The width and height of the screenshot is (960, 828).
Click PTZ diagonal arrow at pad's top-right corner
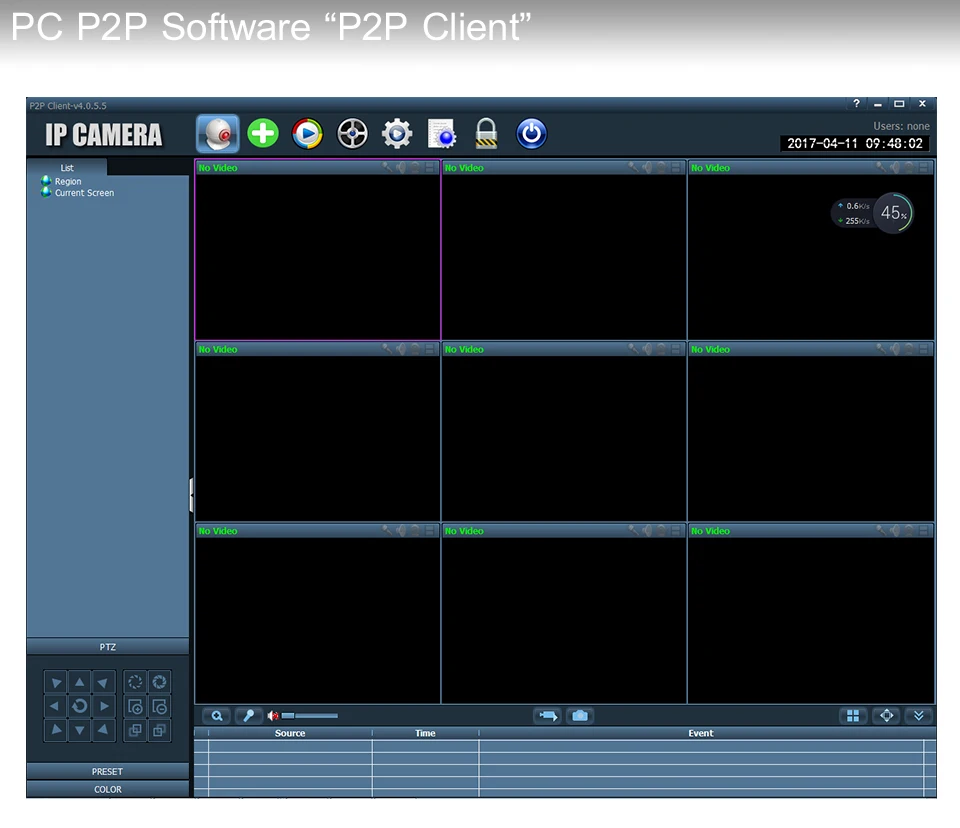[x=104, y=682]
